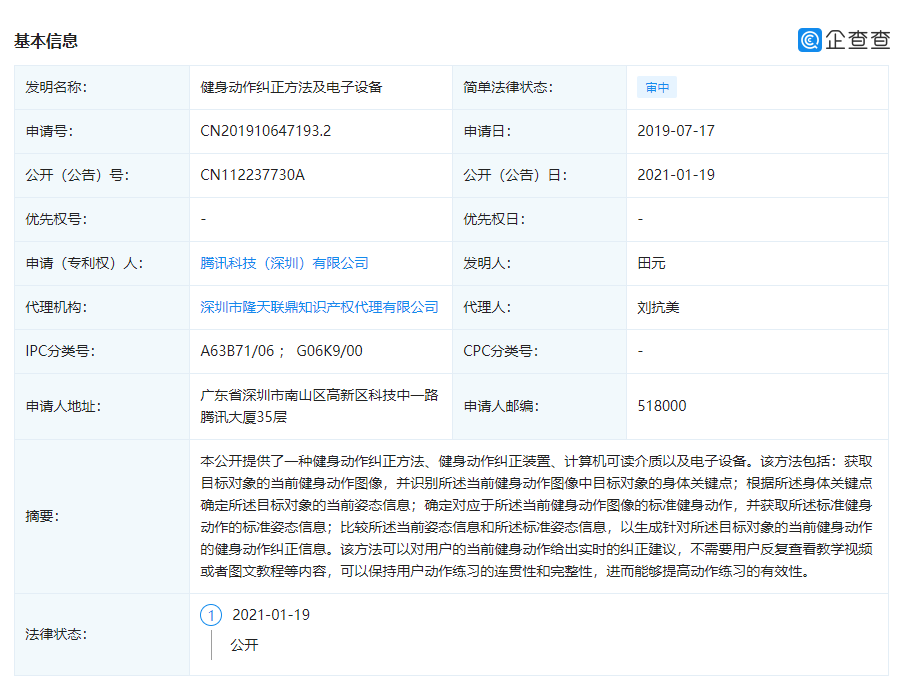Click the CPC分类号 field label
This screenshot has width=898, height=679.
tap(501, 351)
